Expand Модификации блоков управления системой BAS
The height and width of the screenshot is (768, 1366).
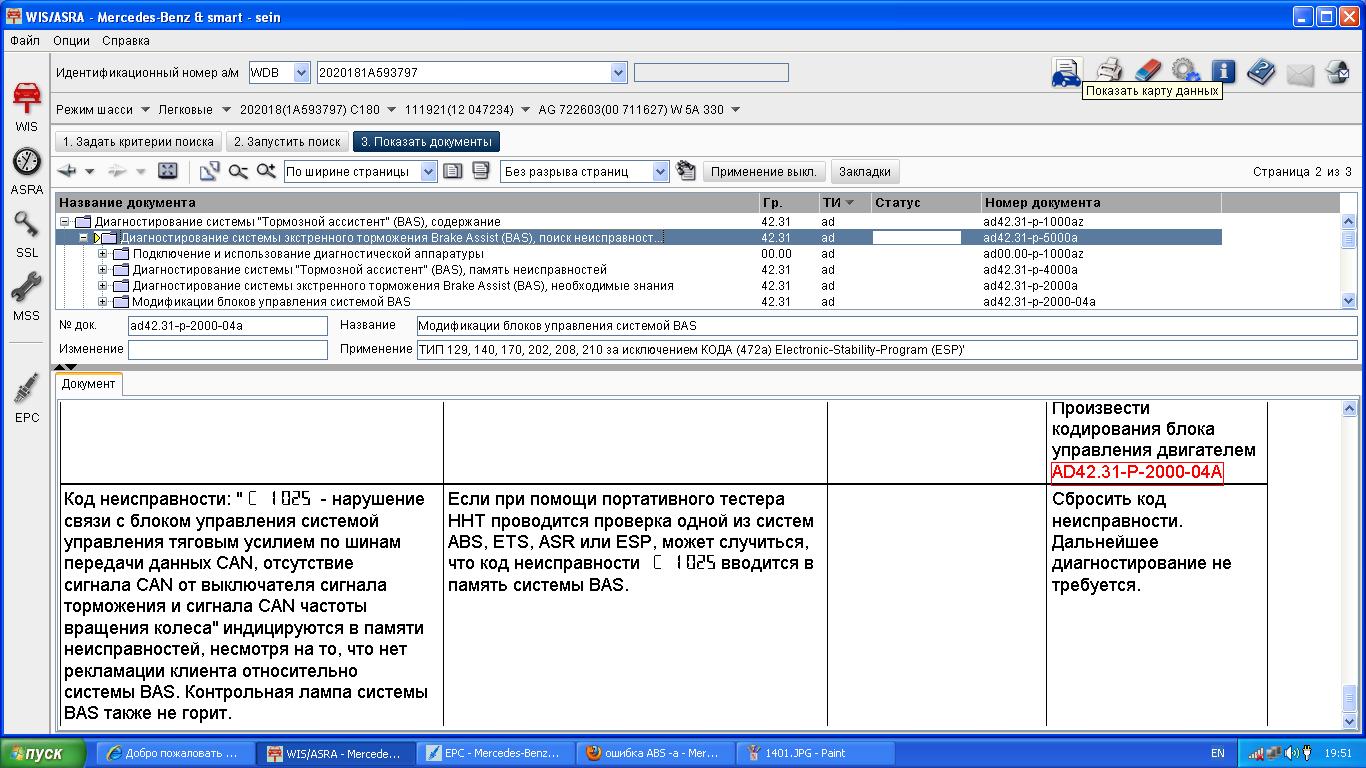(103, 302)
